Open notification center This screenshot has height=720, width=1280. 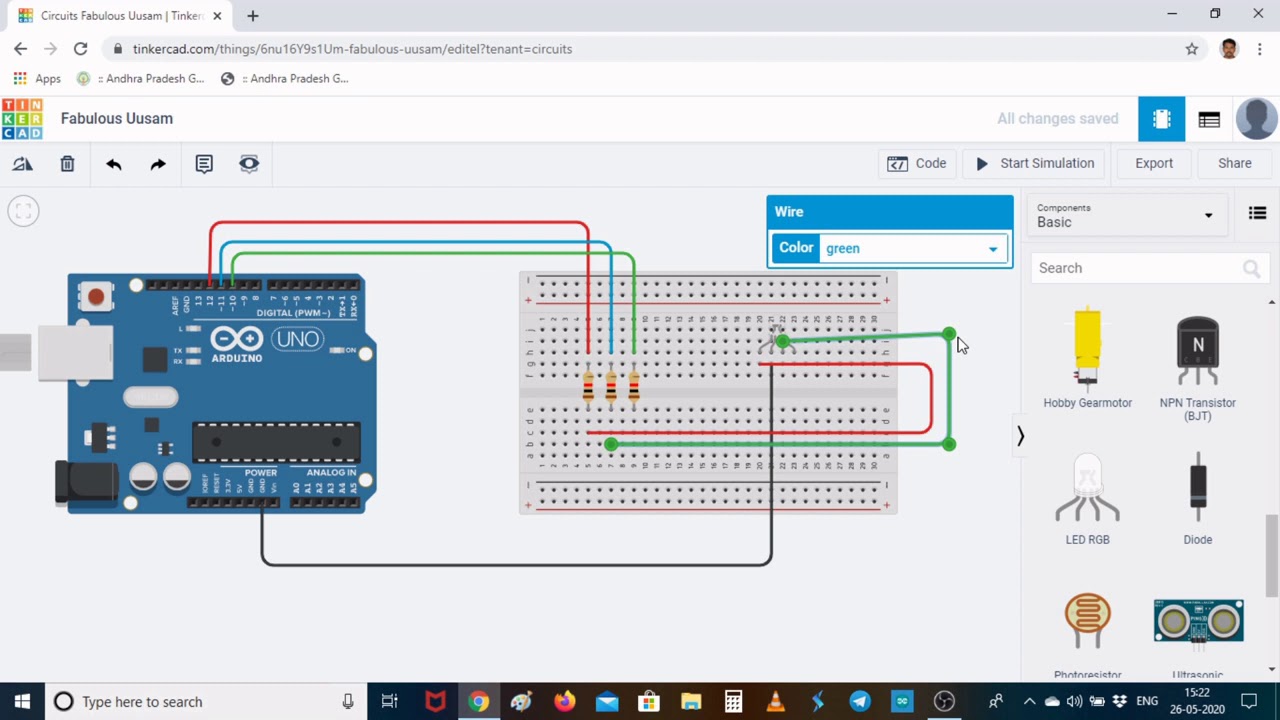1249,701
